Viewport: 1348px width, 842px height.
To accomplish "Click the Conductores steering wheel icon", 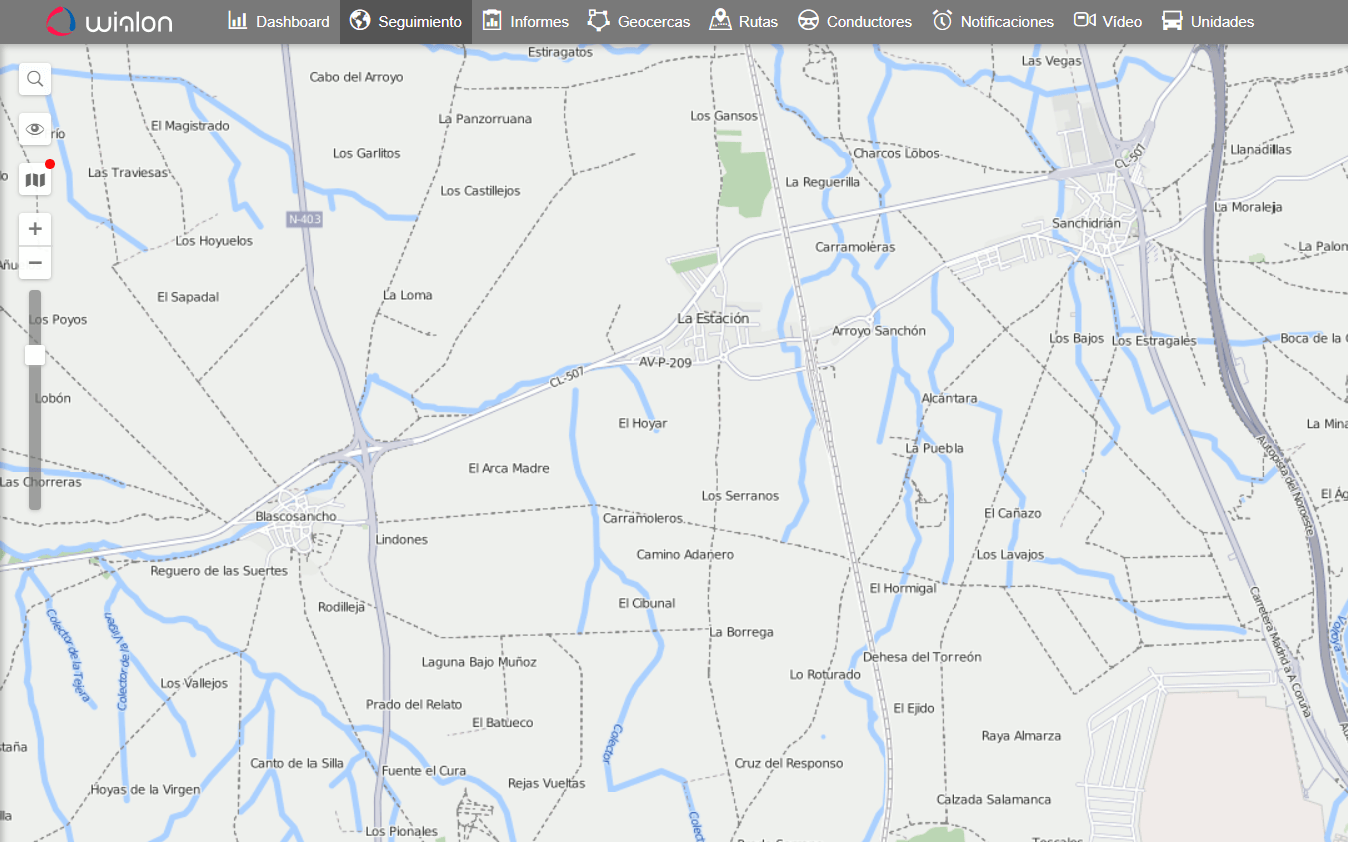I will [x=808, y=21].
